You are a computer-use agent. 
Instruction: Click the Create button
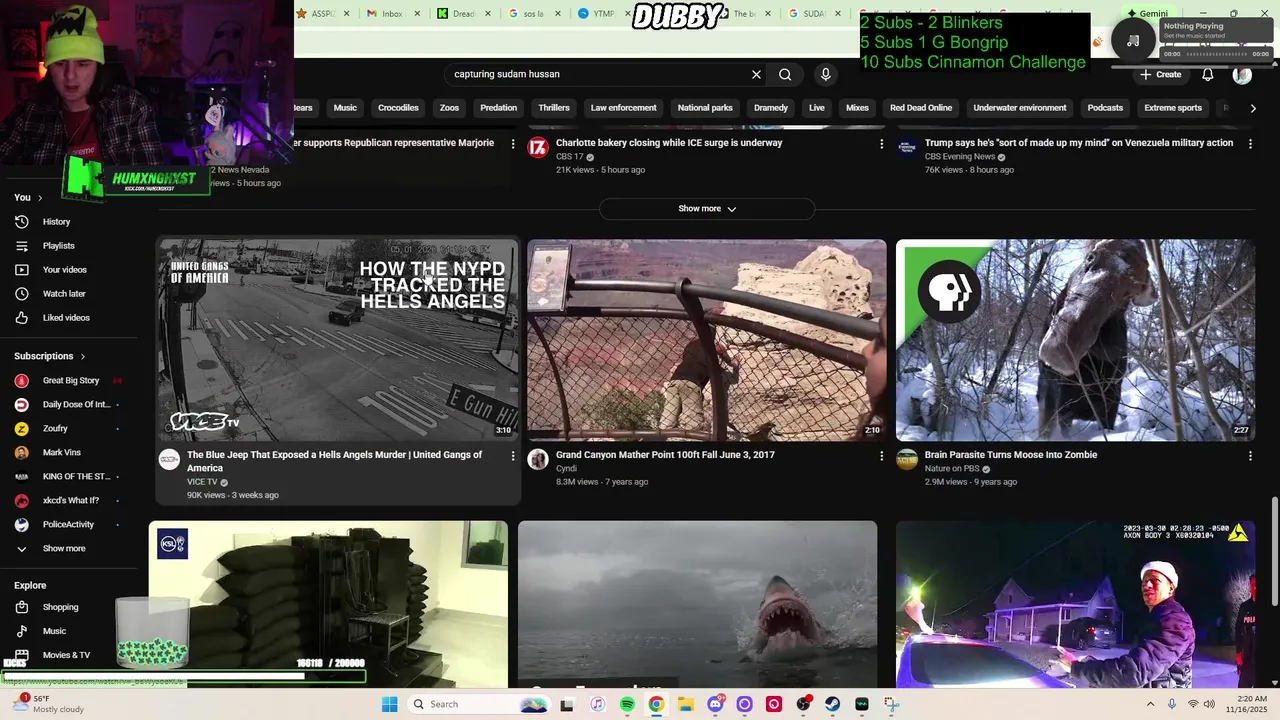point(1161,75)
